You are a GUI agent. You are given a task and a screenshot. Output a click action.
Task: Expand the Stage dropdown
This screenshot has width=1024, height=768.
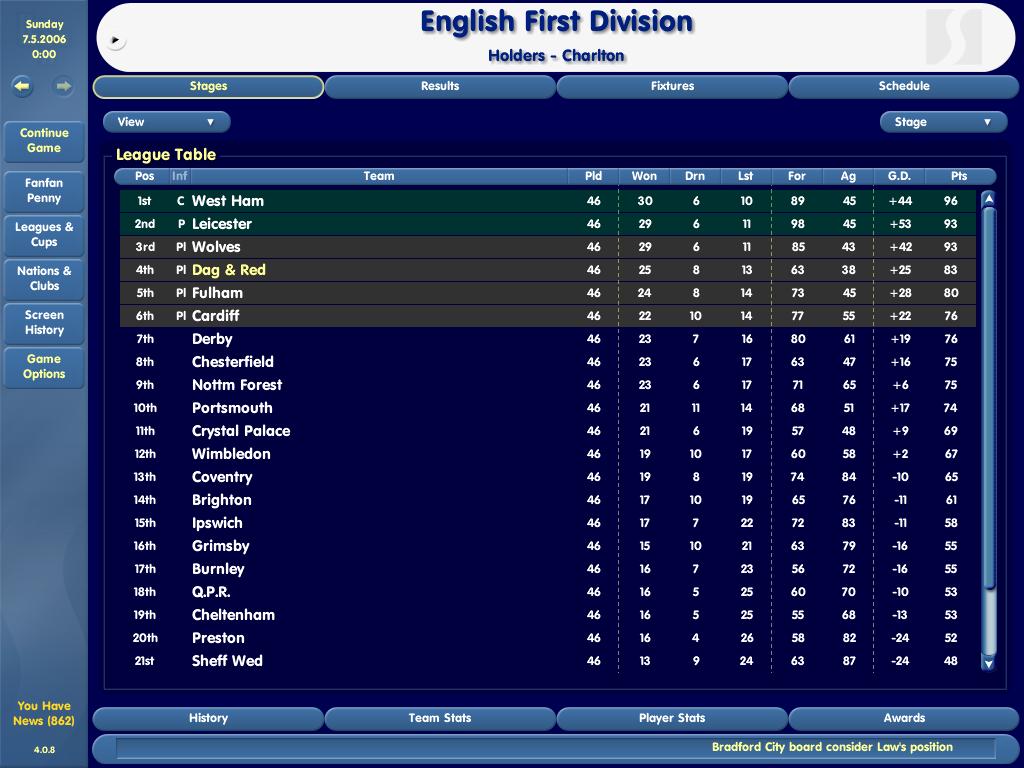point(943,122)
